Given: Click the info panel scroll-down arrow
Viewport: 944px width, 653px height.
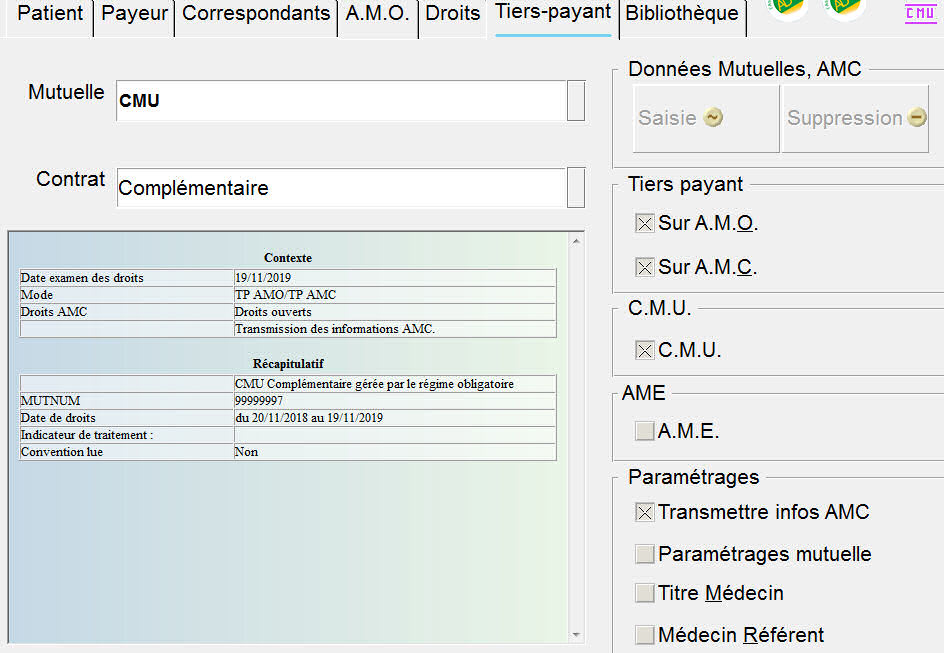Looking at the screenshot, I should click(x=575, y=634).
